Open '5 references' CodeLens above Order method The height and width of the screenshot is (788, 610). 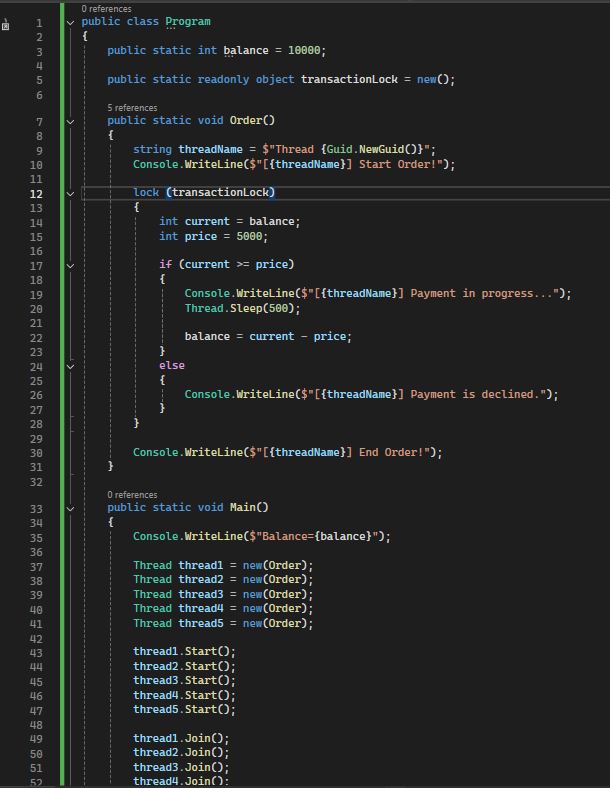click(x=132, y=108)
